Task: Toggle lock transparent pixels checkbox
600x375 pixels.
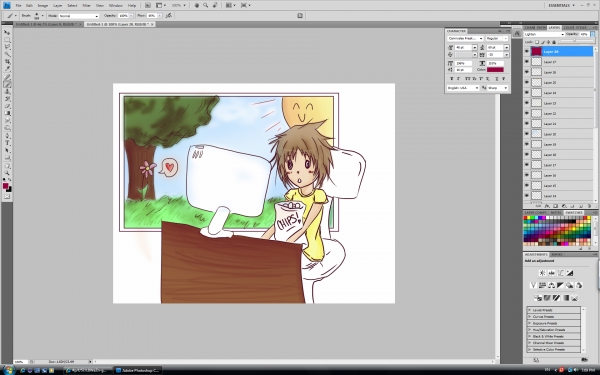Action: tap(537, 42)
